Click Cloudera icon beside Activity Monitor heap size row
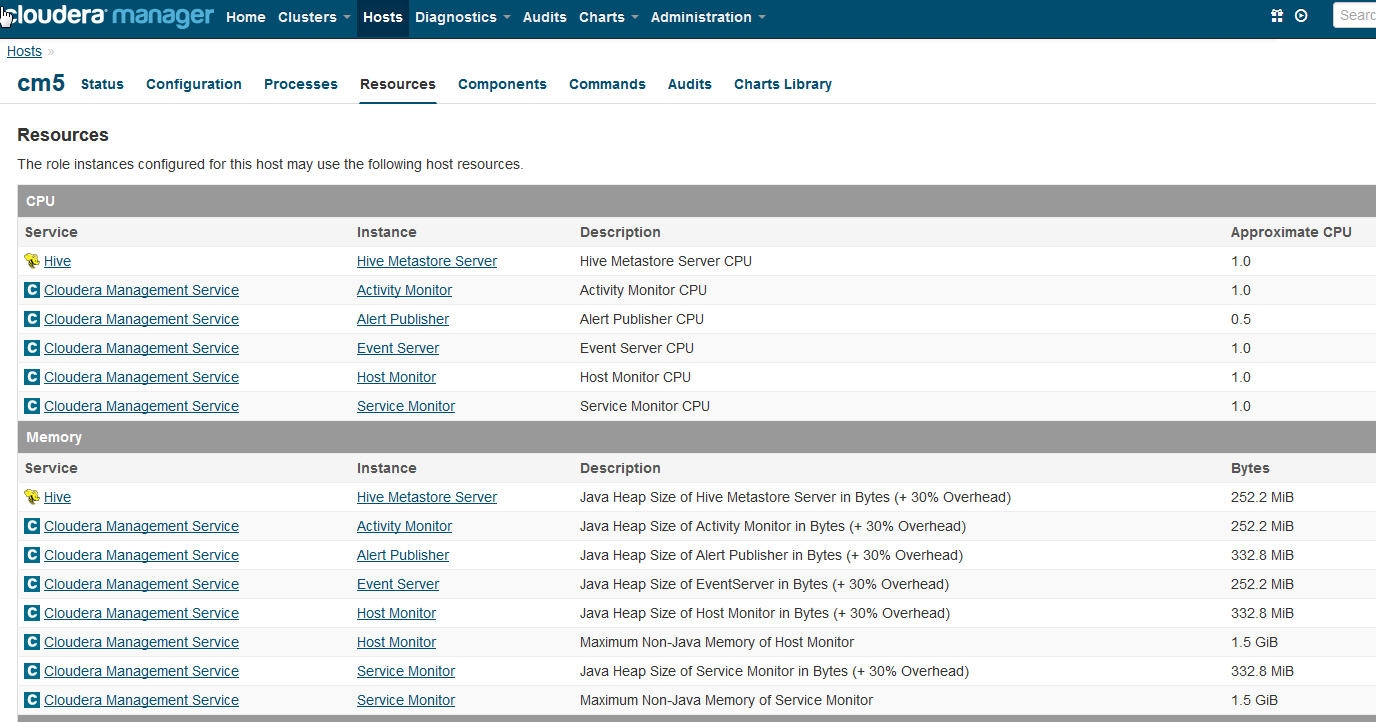Viewport: 1376px width, 722px height. [x=32, y=526]
